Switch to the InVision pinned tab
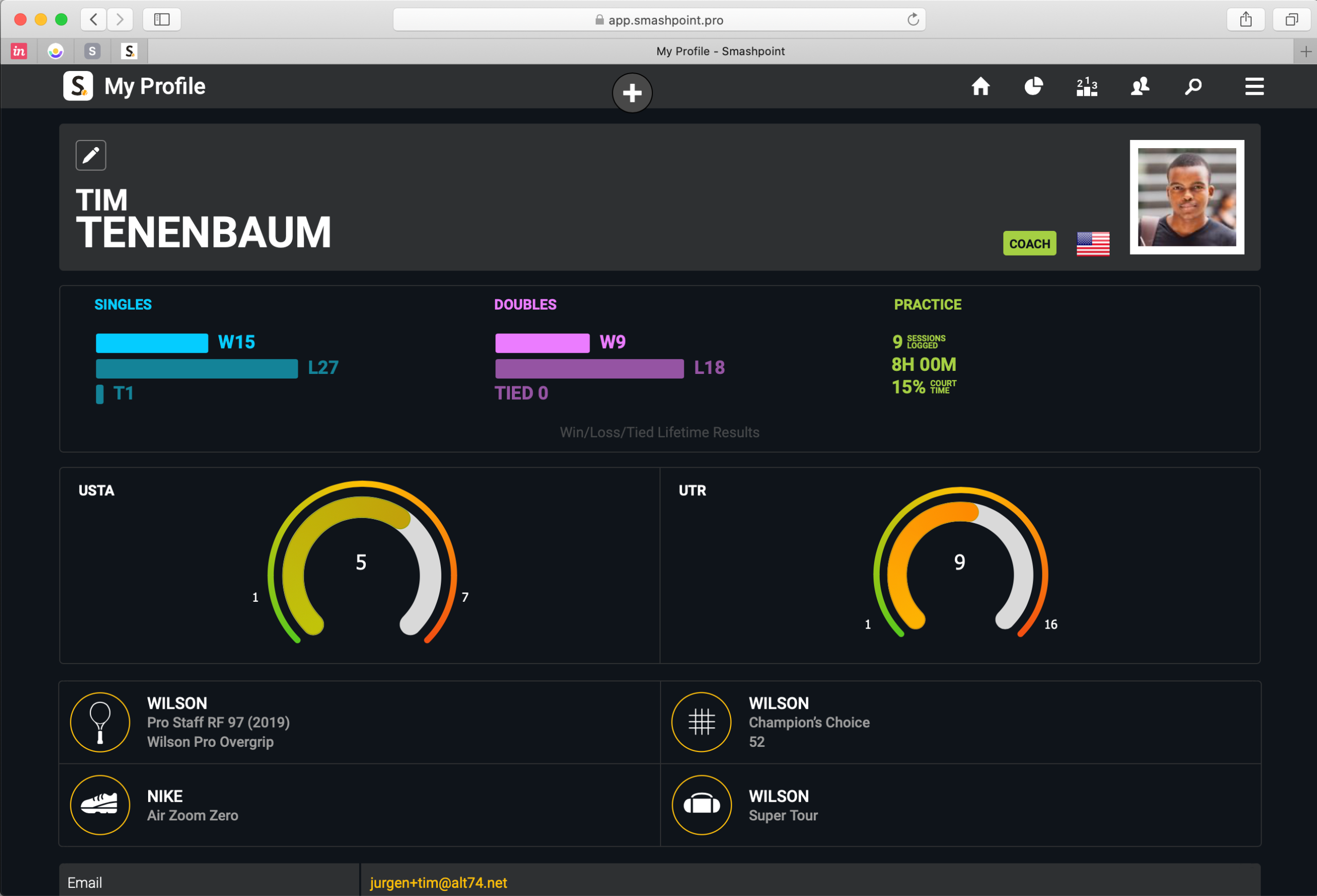 click(x=19, y=51)
